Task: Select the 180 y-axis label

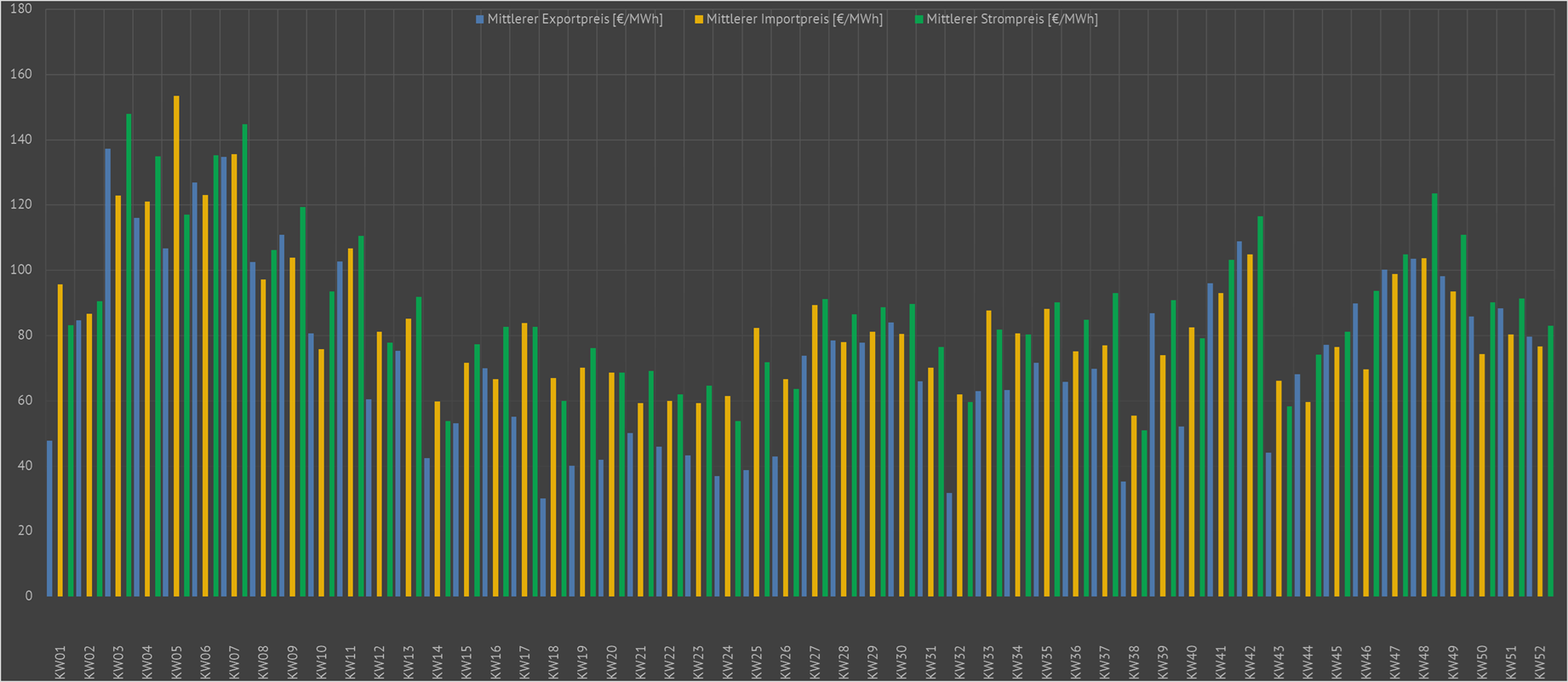Action: pos(21,9)
